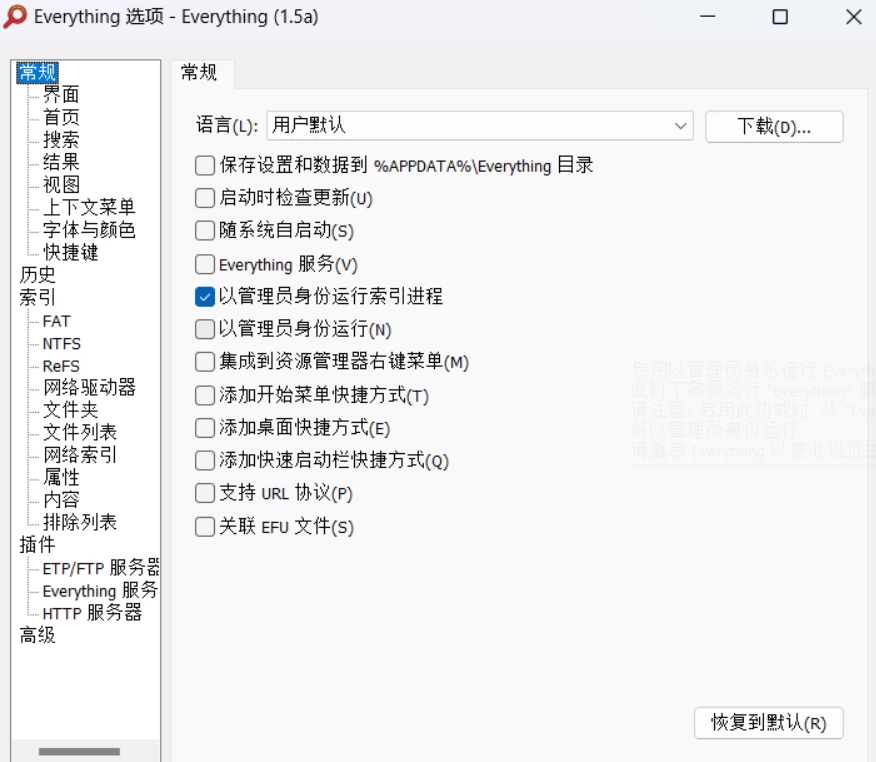The width and height of the screenshot is (876, 762).
Task: Open 视图 options
Action: 61,184
